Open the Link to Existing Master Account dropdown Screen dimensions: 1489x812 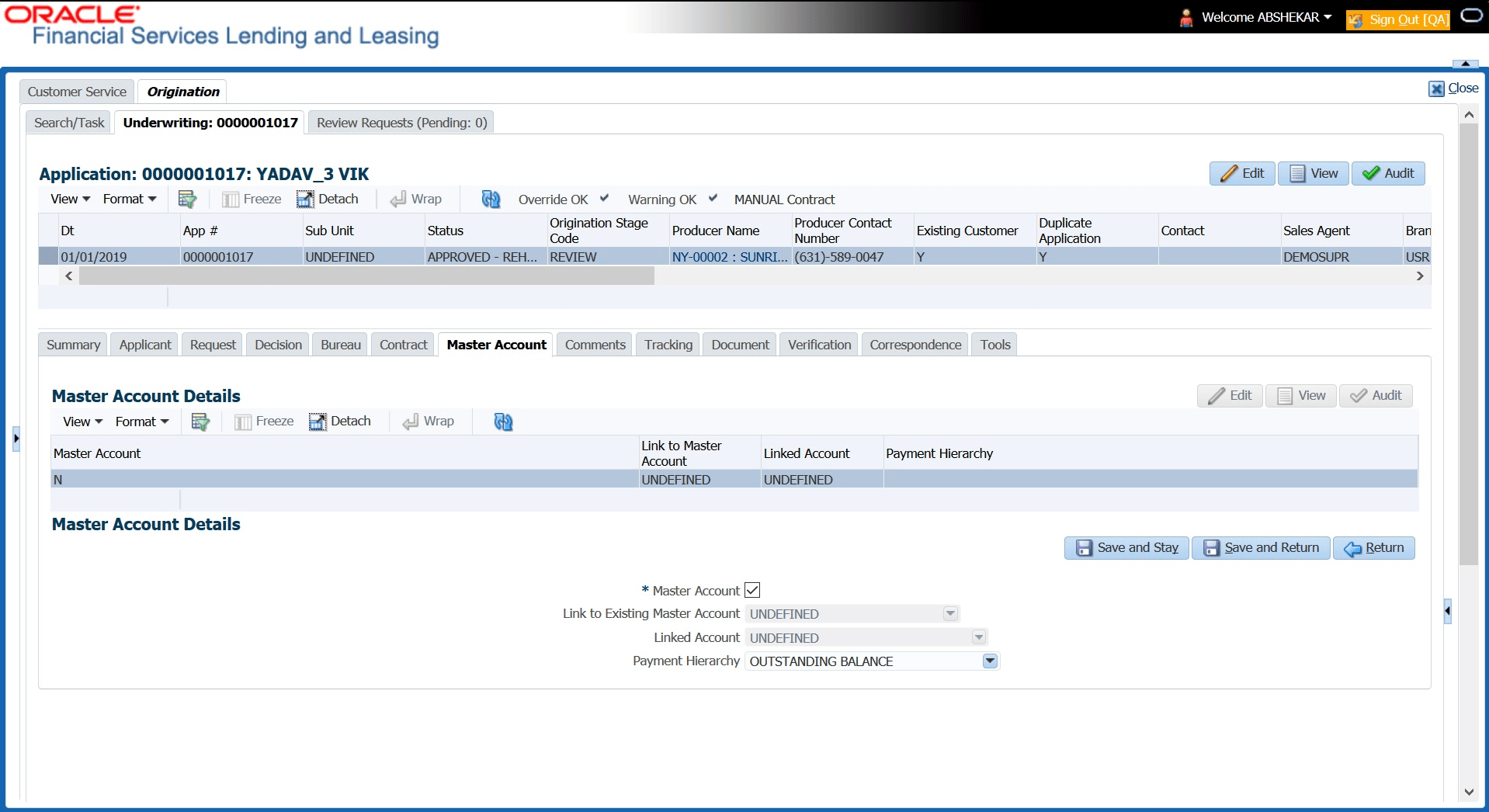point(950,614)
